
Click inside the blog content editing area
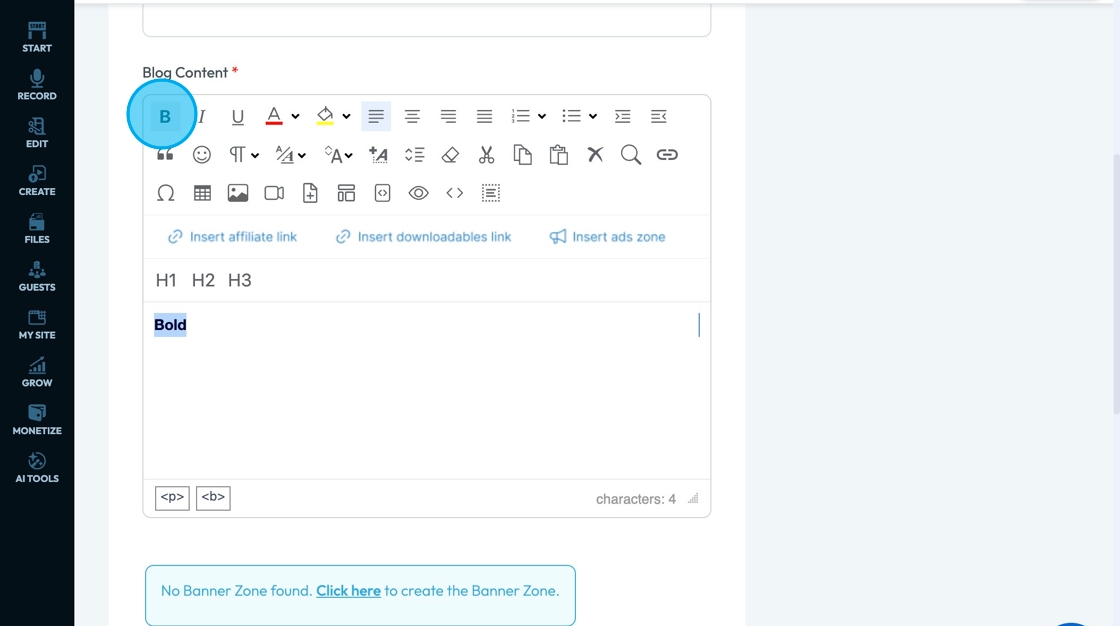coord(426,390)
